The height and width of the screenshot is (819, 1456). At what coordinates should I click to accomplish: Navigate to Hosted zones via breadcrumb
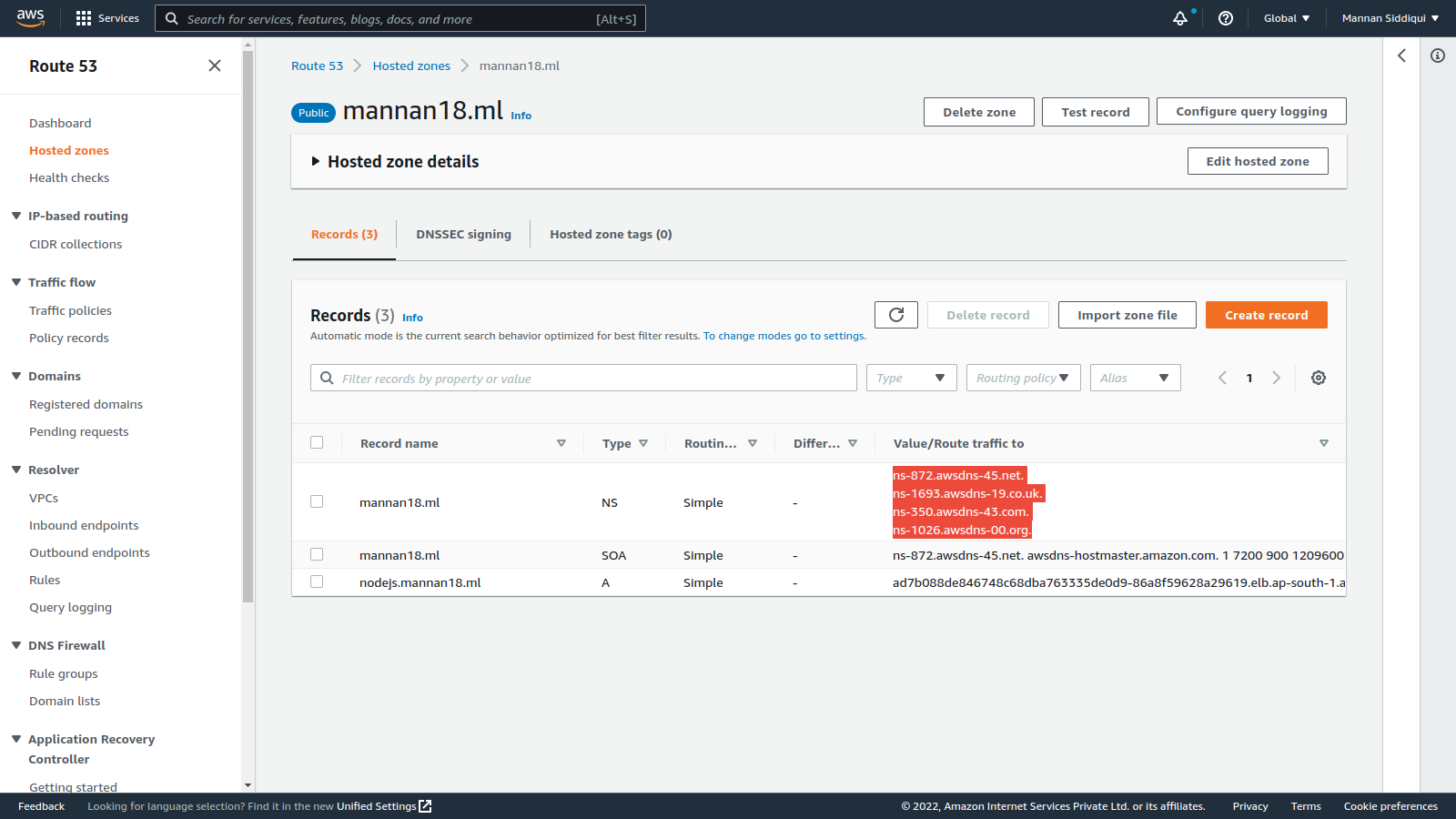(x=411, y=66)
